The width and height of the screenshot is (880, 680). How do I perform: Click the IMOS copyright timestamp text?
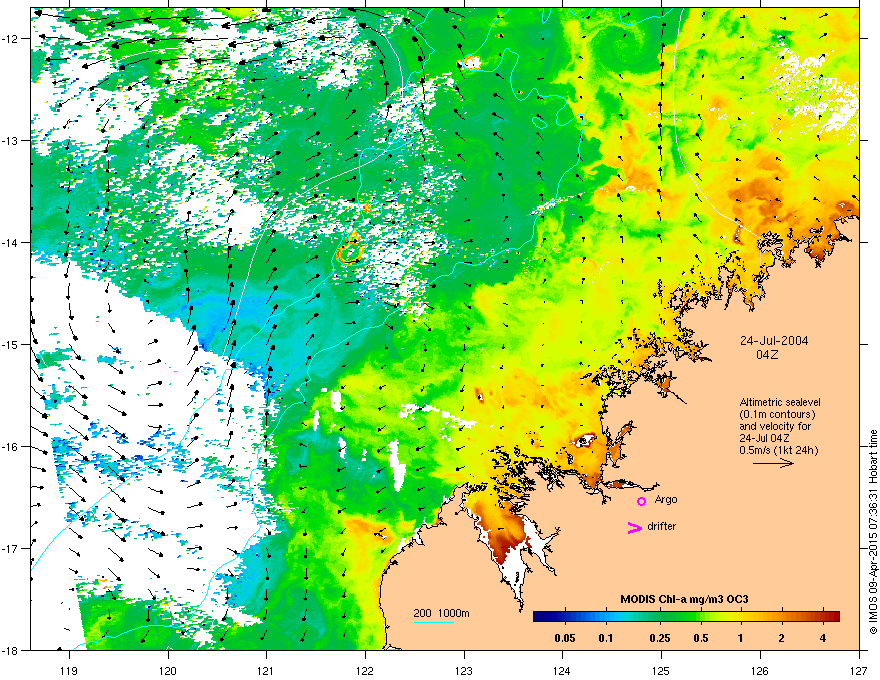tap(873, 532)
